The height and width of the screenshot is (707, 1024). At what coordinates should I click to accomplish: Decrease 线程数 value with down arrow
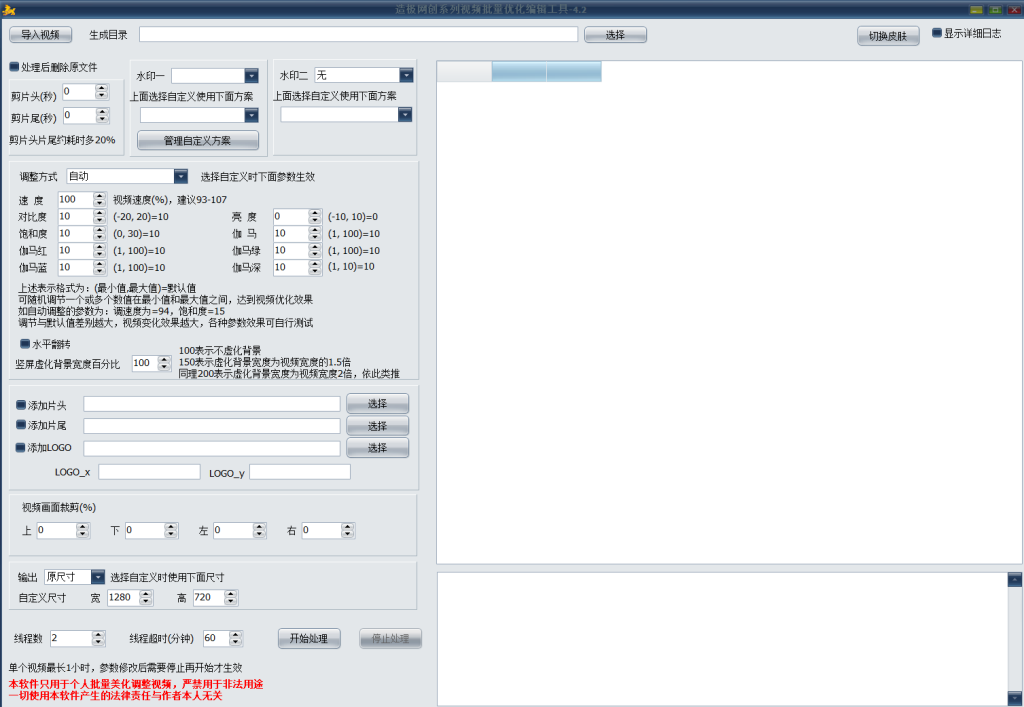click(x=98, y=642)
